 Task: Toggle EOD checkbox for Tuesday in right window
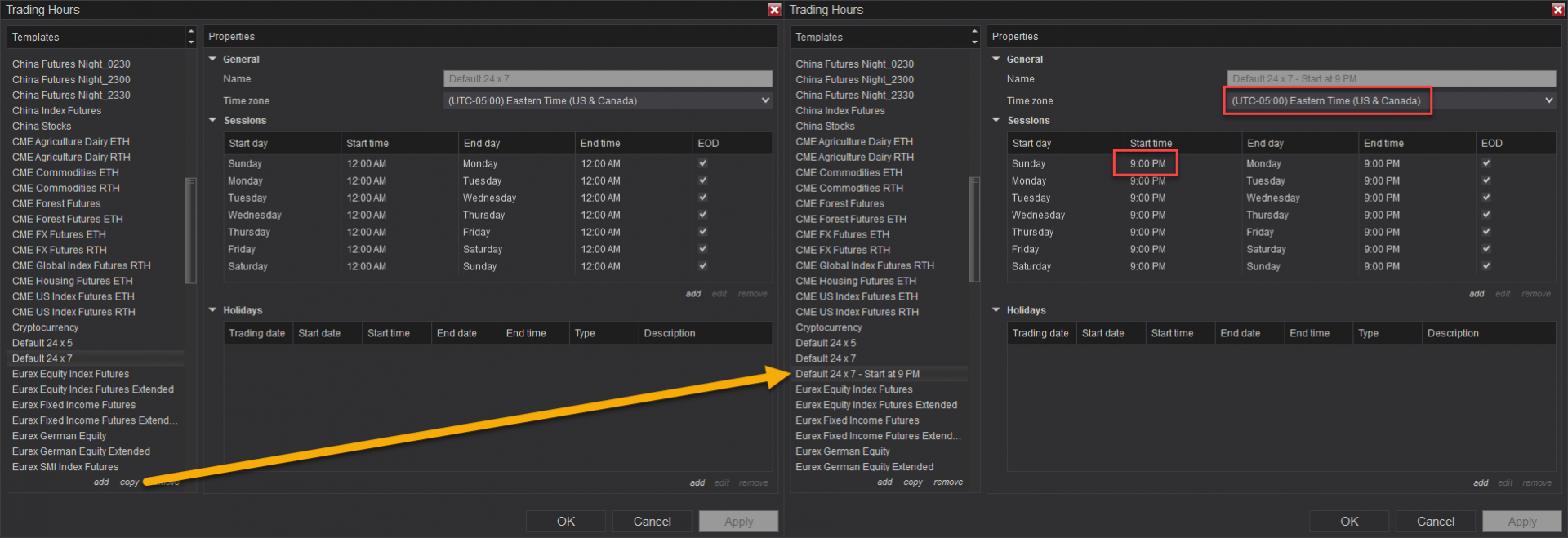pos(1487,198)
